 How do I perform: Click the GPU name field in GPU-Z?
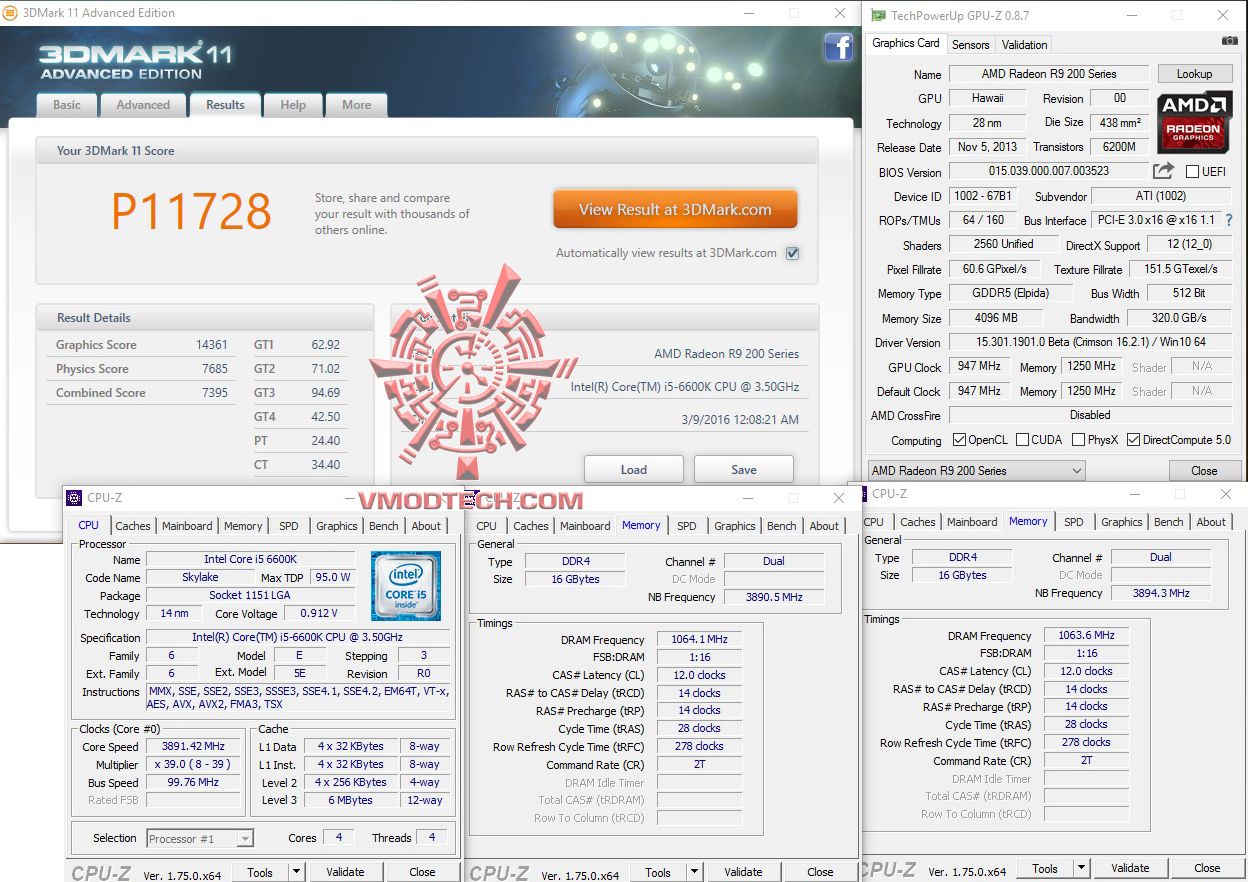988,98
